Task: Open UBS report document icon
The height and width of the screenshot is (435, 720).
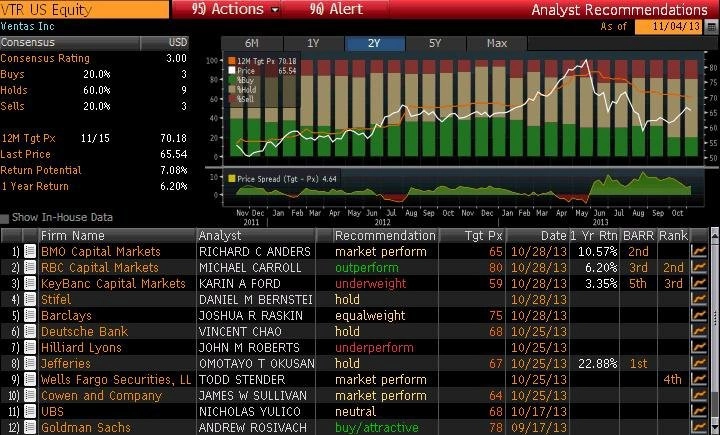Action: 30,412
